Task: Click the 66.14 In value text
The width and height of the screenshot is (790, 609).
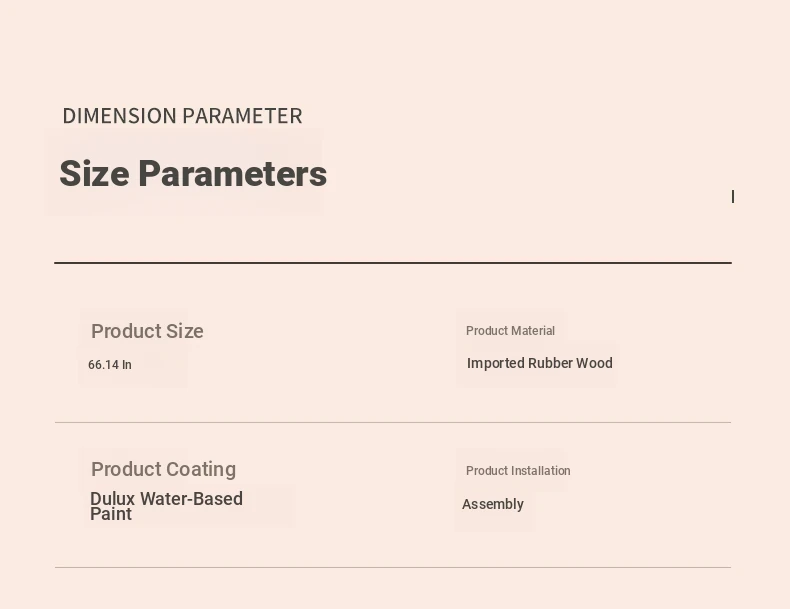Action: [110, 365]
